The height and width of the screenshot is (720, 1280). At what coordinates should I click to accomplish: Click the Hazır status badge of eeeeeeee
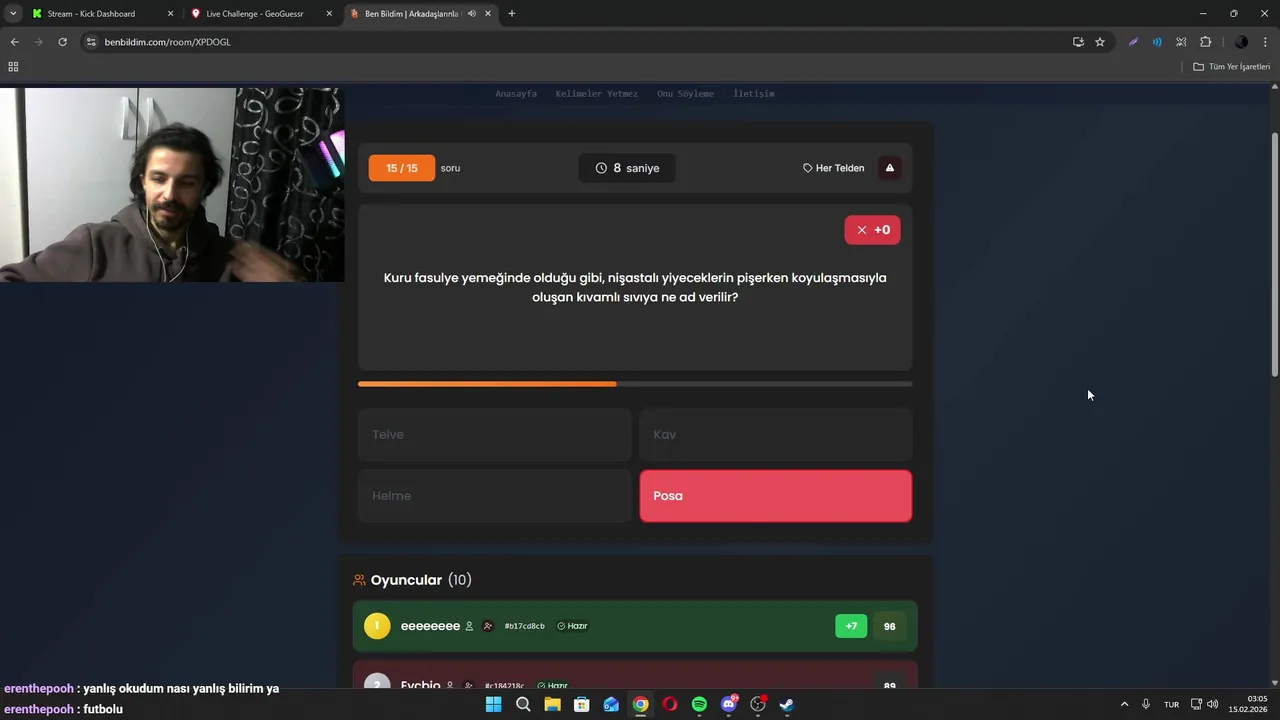pos(573,626)
